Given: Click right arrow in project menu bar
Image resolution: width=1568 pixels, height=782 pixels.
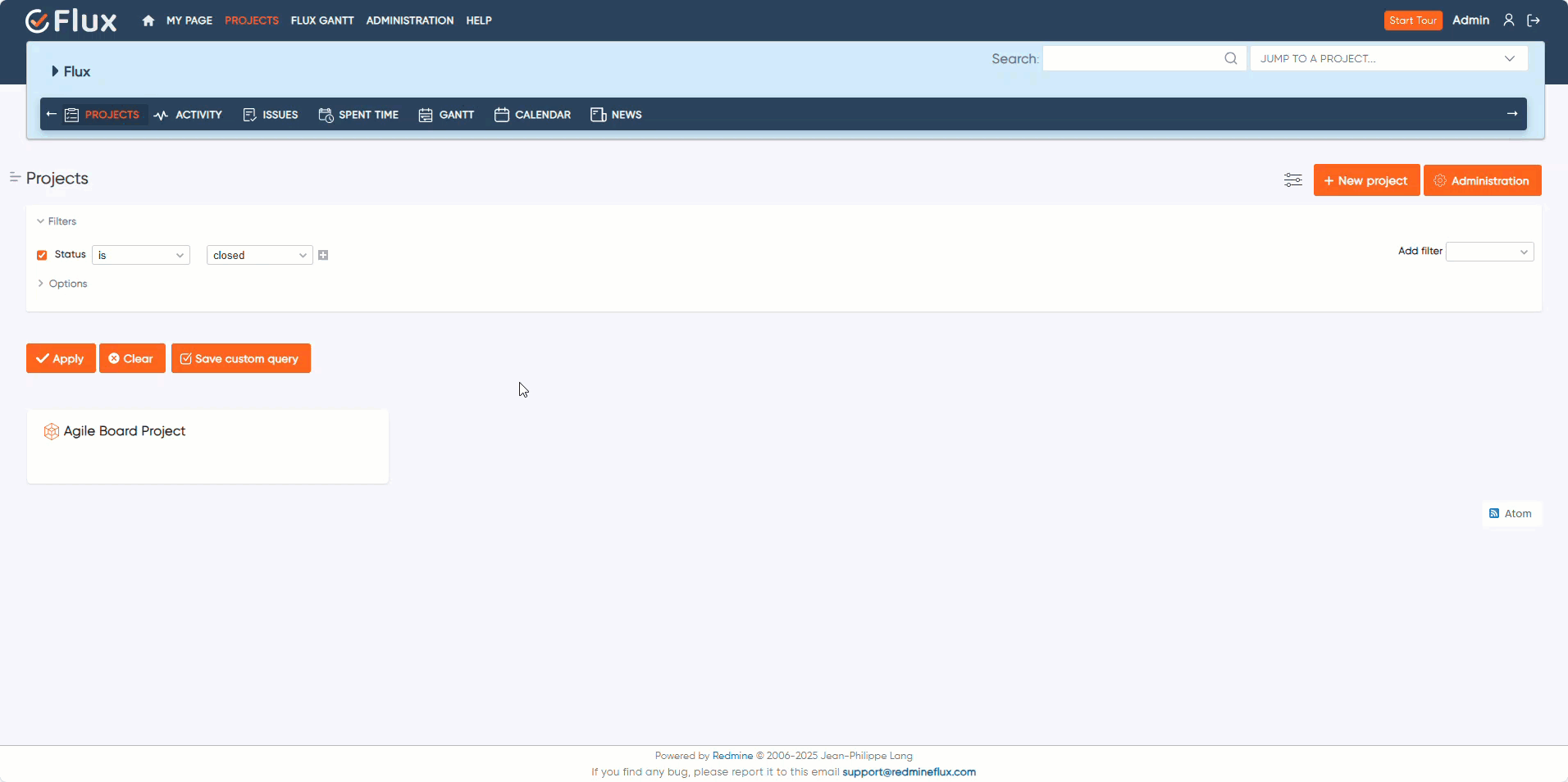Looking at the screenshot, I should [x=1512, y=114].
